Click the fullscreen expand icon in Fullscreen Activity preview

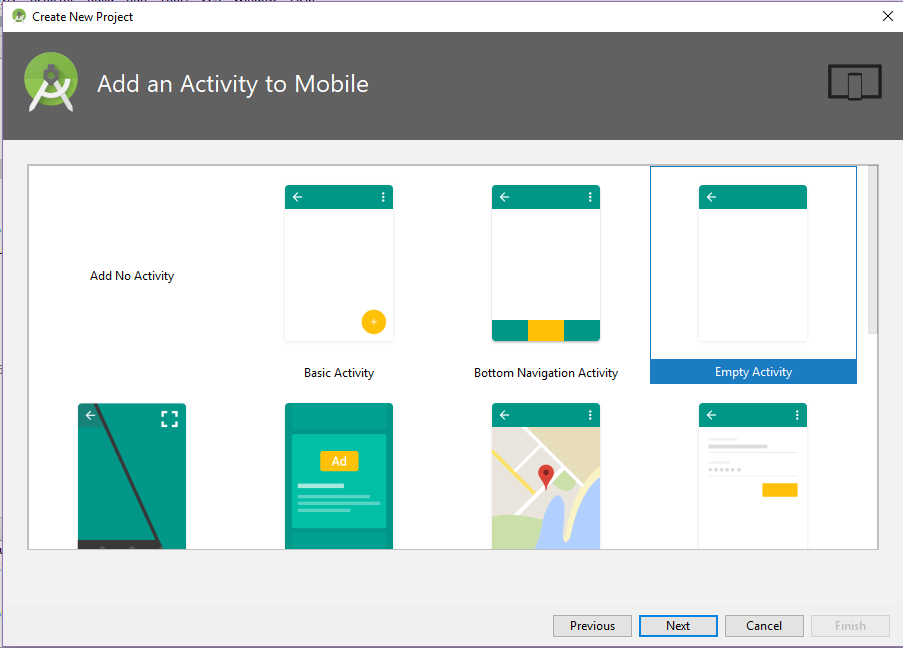170,419
